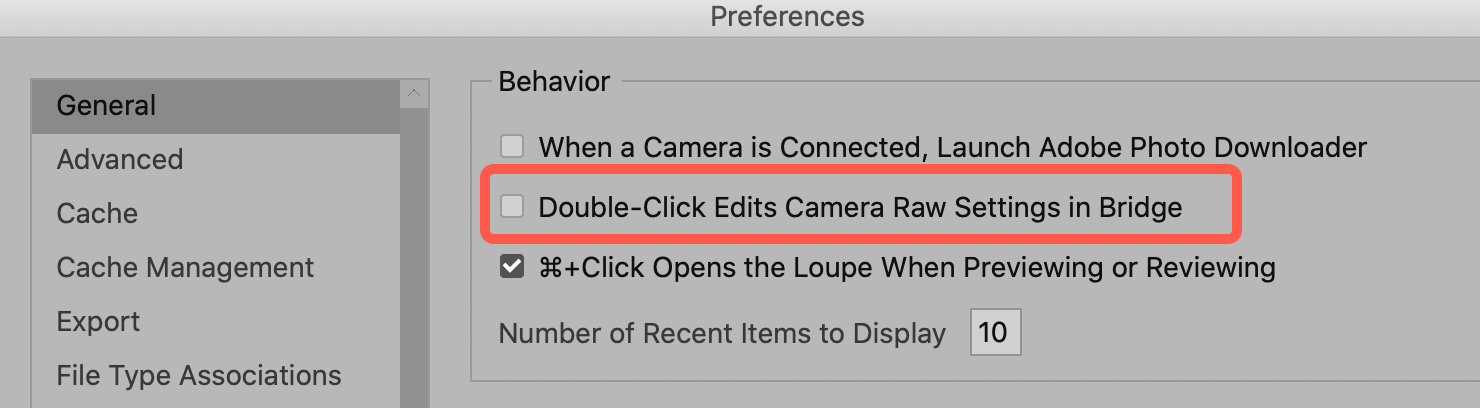Open File Type Associations preferences
This screenshot has height=408, width=1480.
[x=199, y=376]
